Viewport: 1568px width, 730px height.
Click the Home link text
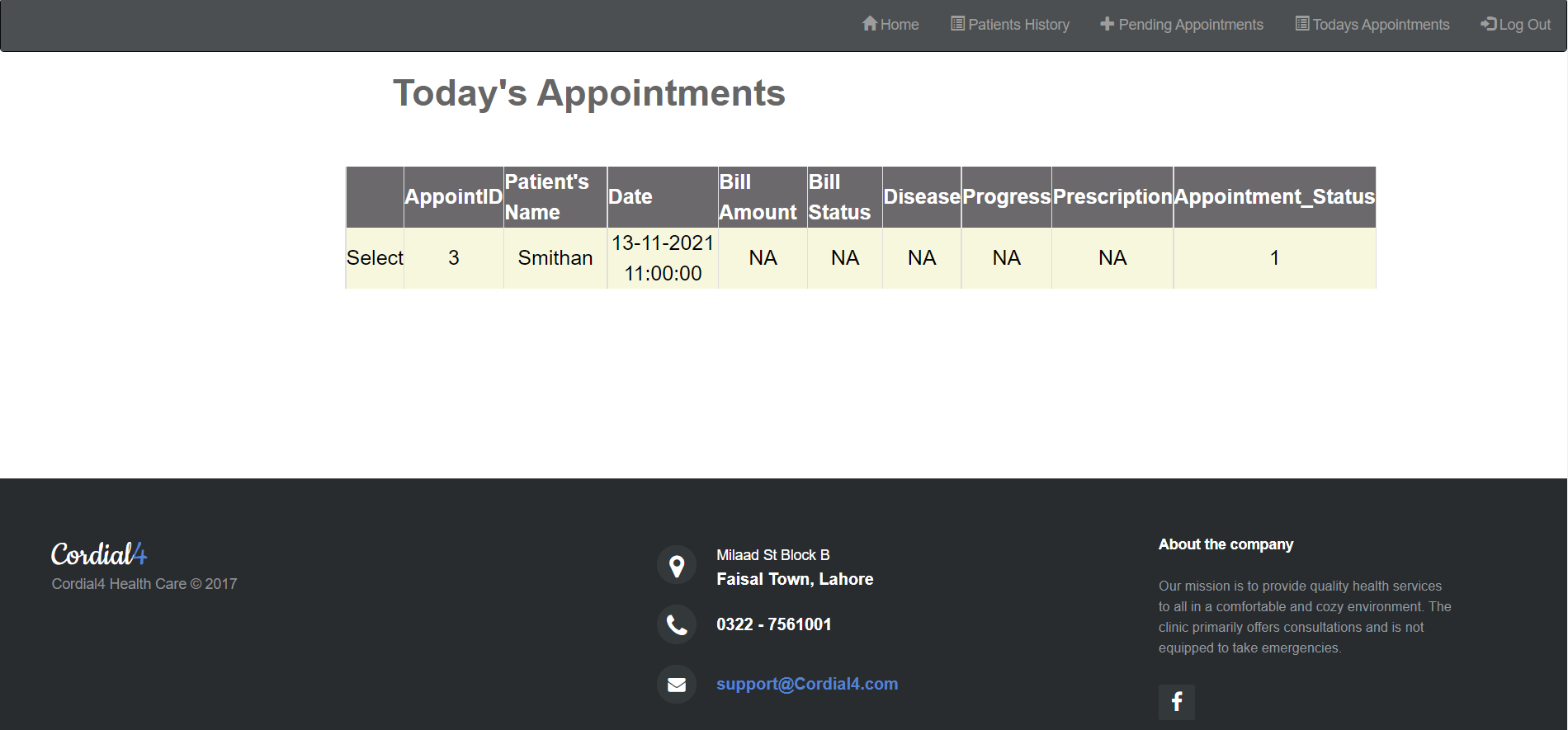click(900, 25)
